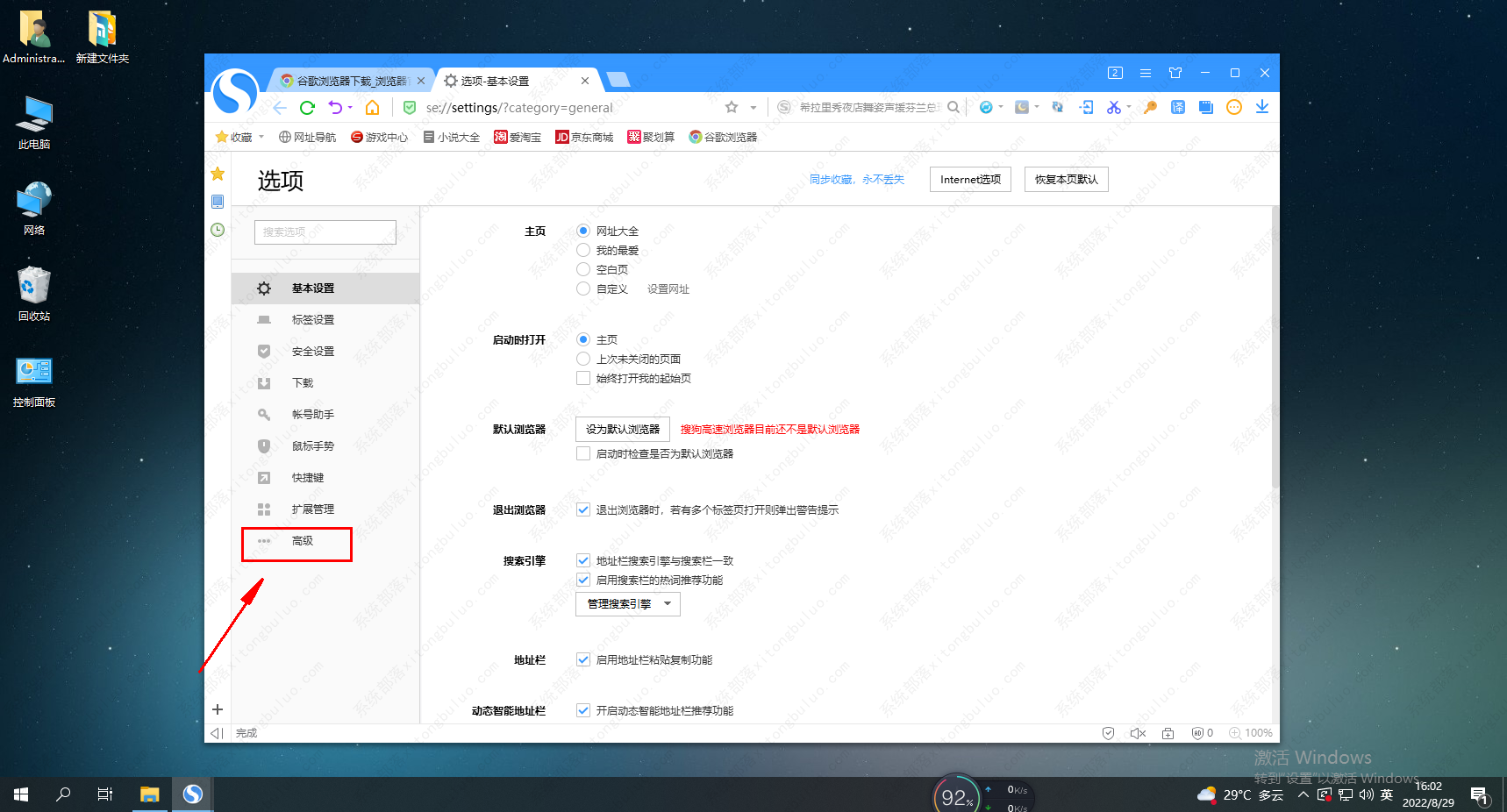Open the T-shirt skin icon in title bar
This screenshot has width=1507, height=812.
[x=1175, y=73]
